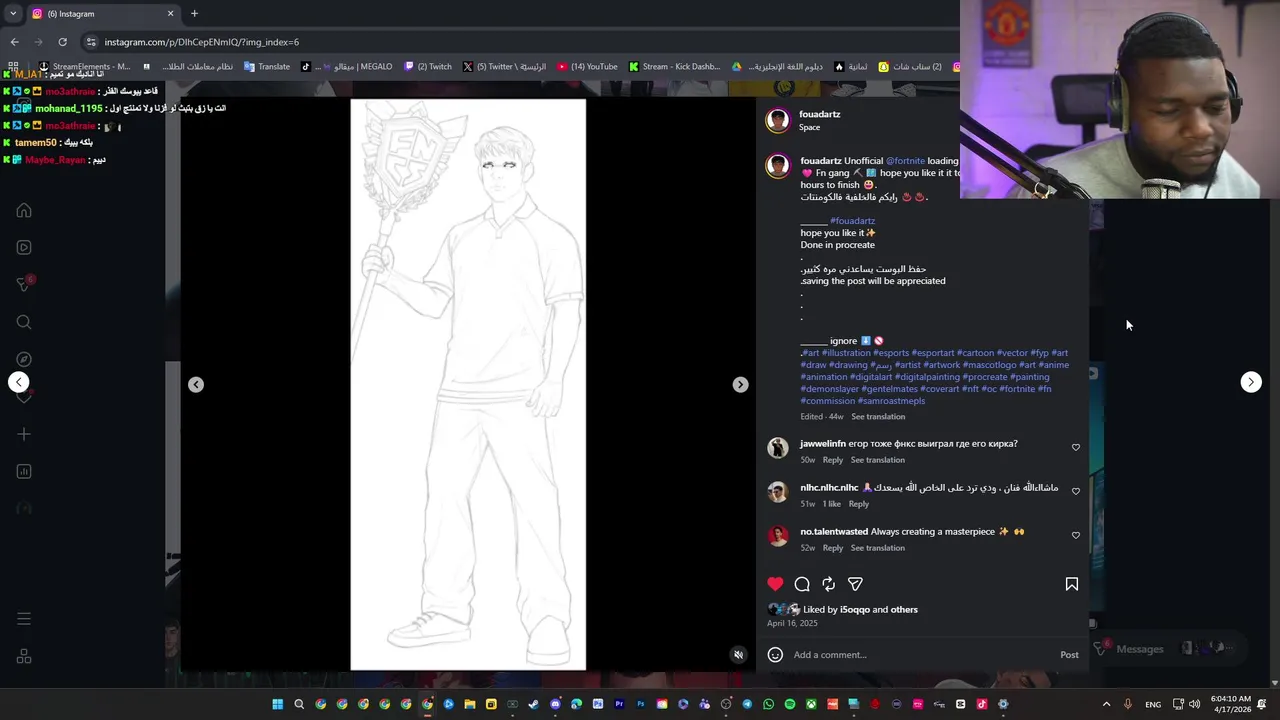Like the comment by jawwelinfn
The height and width of the screenshot is (720, 1280).
click(1076, 447)
